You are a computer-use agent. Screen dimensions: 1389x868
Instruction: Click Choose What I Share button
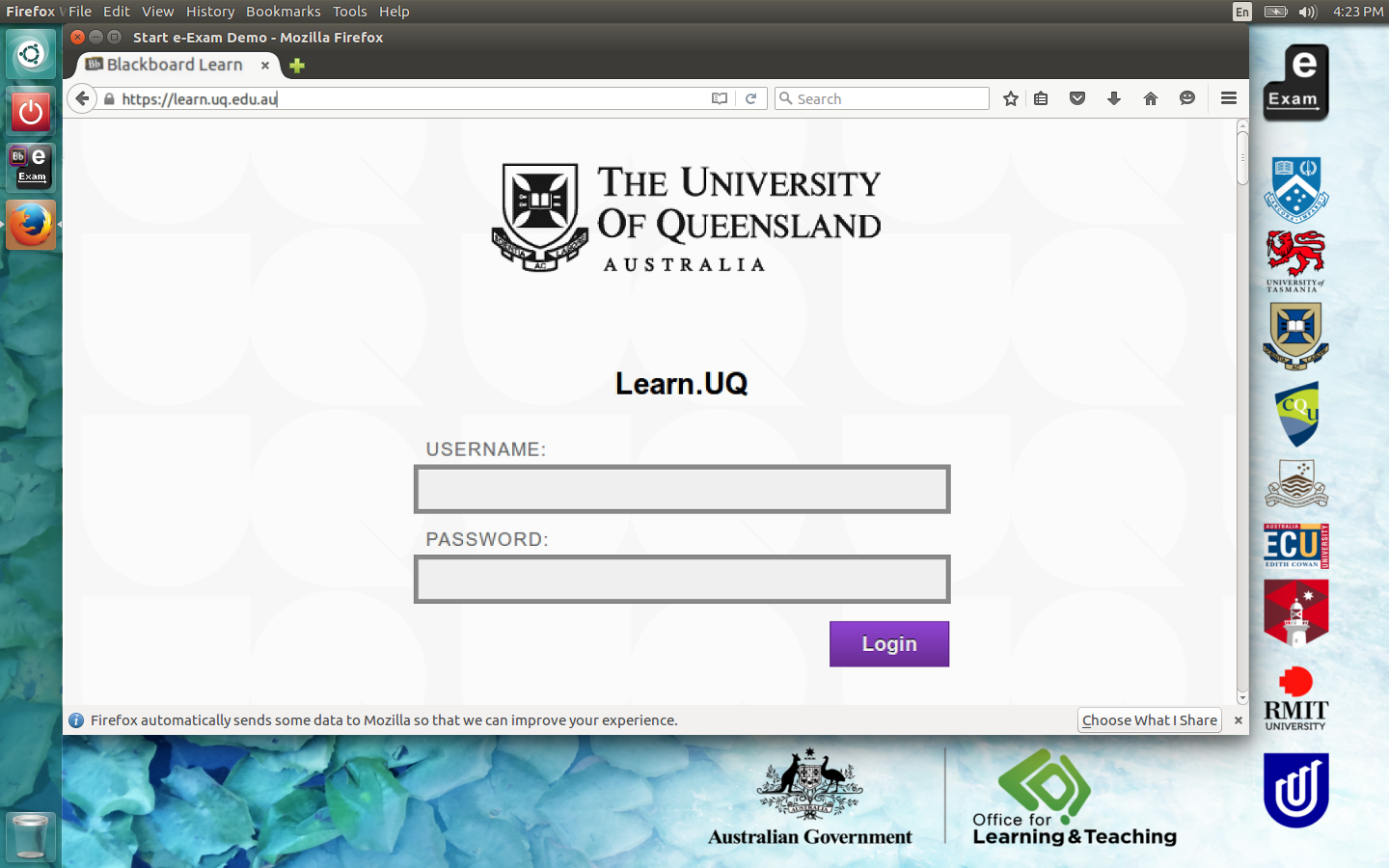point(1149,720)
